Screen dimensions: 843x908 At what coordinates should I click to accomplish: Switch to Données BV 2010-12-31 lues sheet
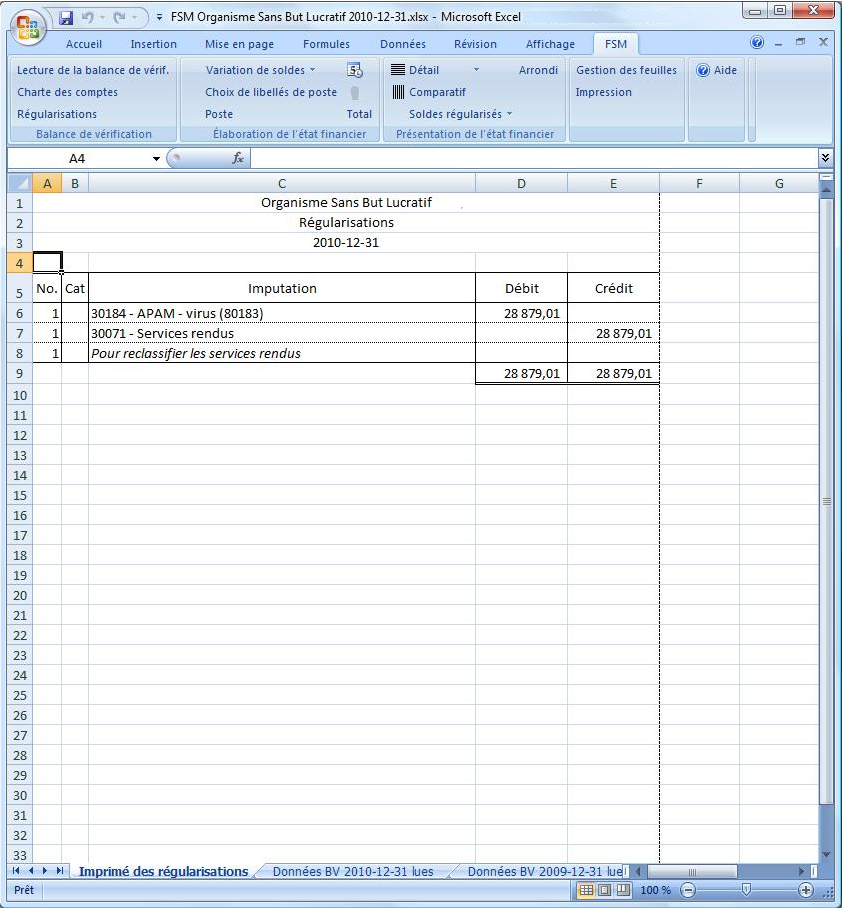point(353,871)
